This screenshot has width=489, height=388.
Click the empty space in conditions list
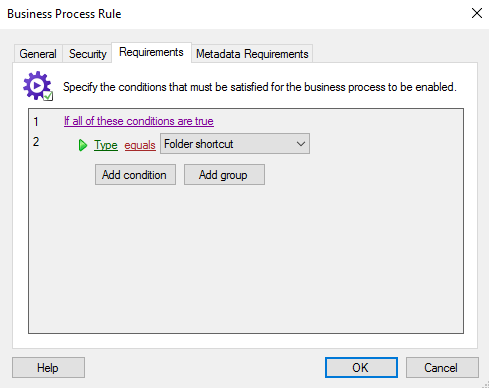pos(246,260)
